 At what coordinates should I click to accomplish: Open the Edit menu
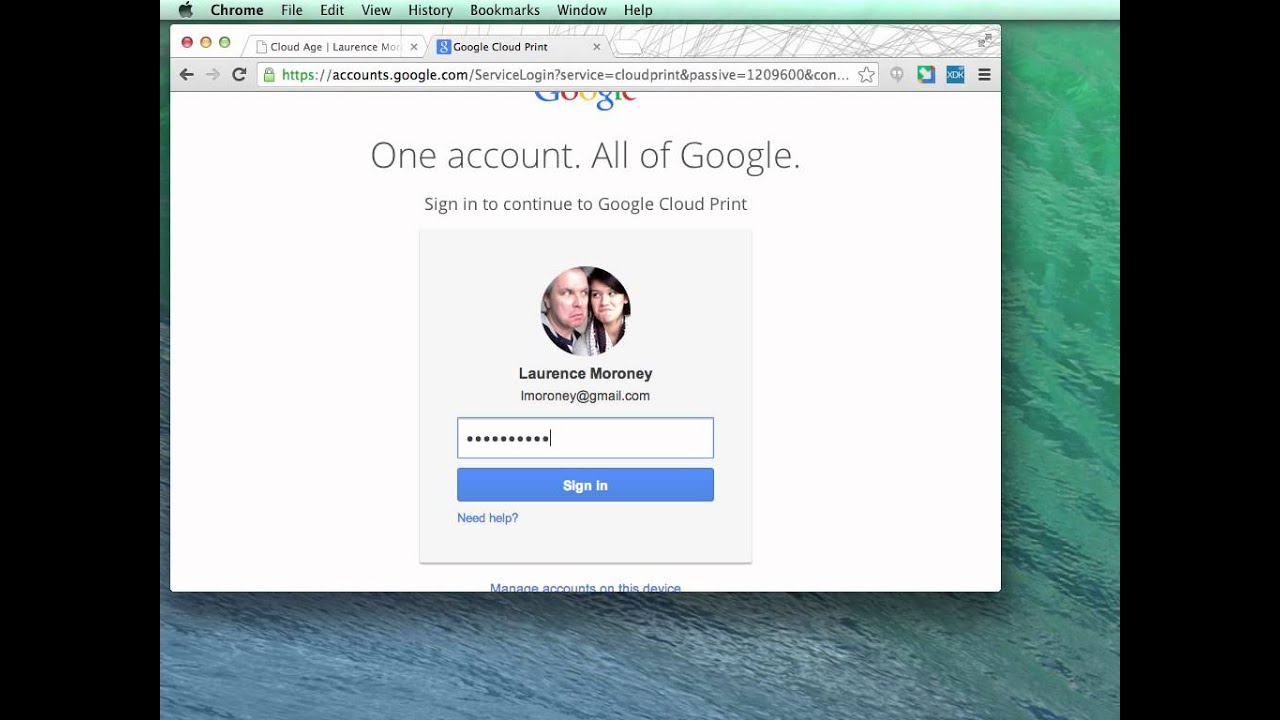332,10
